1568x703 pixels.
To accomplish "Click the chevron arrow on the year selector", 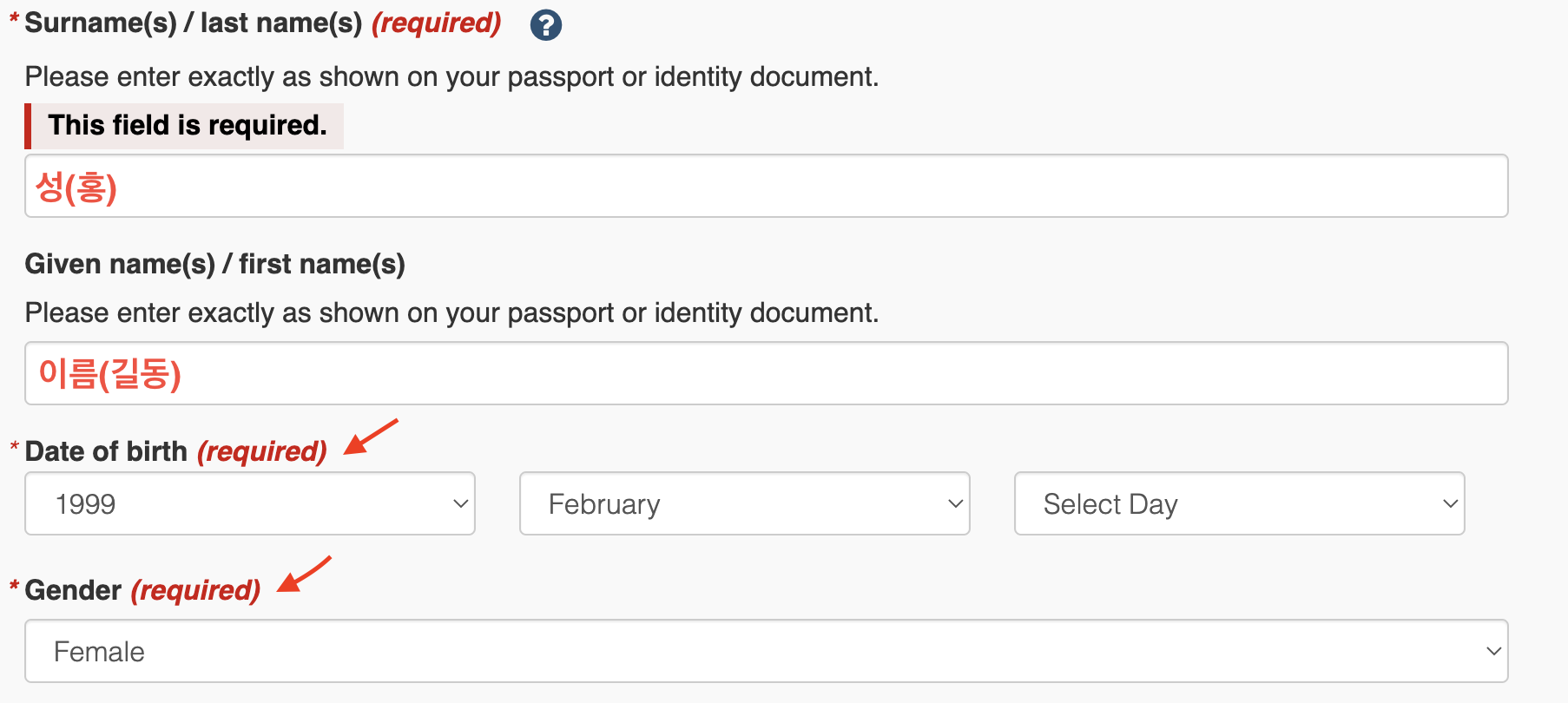I will coord(461,503).
